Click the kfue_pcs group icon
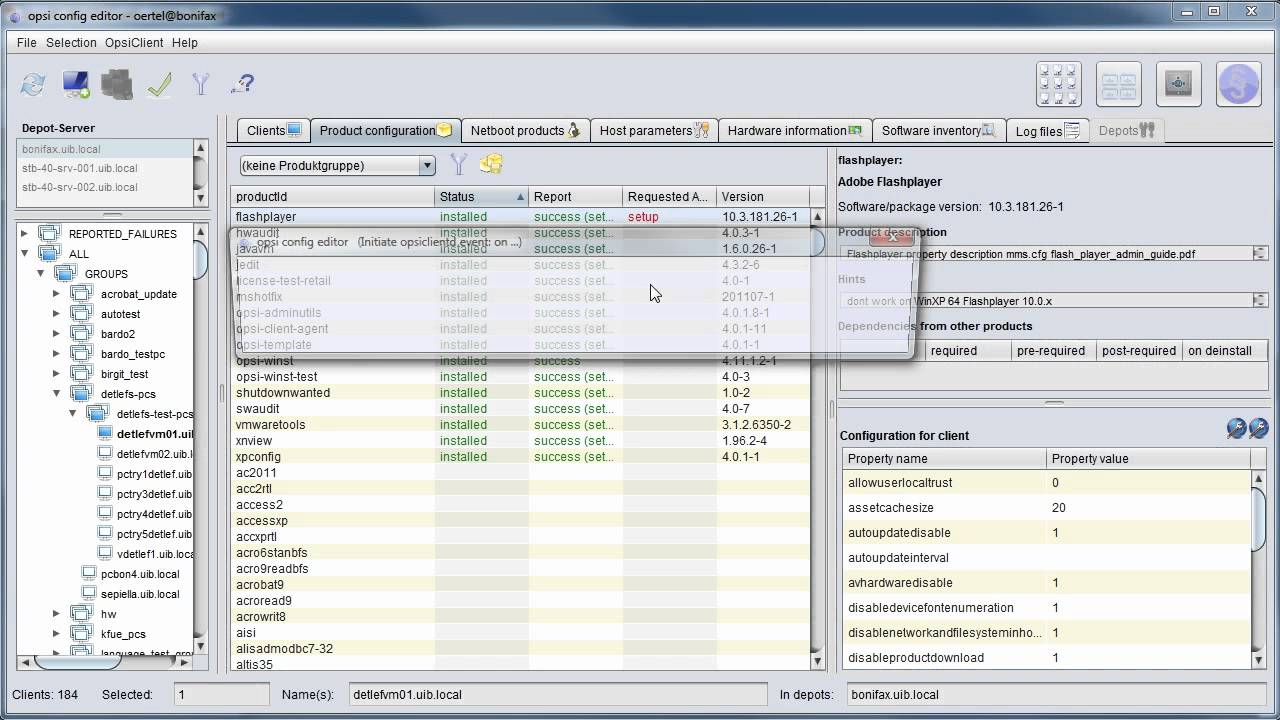This screenshot has width=1280, height=720. pyautogui.click(x=82, y=634)
